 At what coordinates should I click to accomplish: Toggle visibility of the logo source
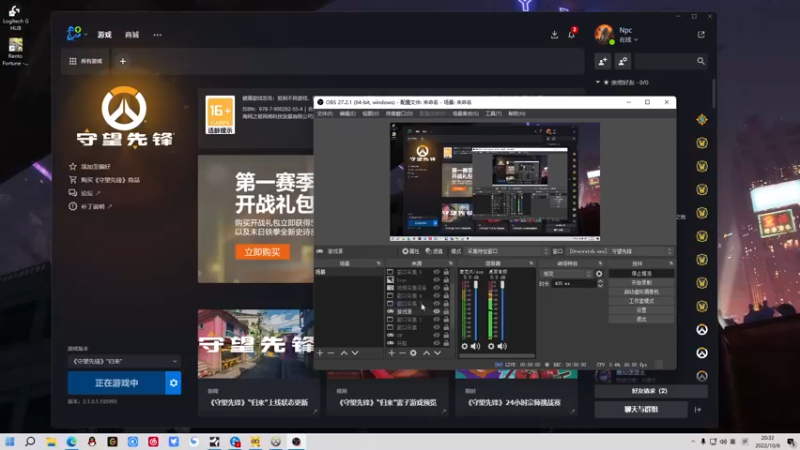(x=437, y=280)
